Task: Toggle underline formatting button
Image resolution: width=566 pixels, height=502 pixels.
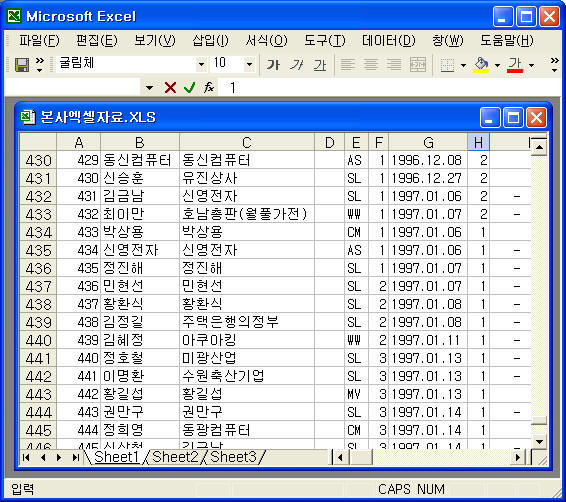Action: pos(320,65)
